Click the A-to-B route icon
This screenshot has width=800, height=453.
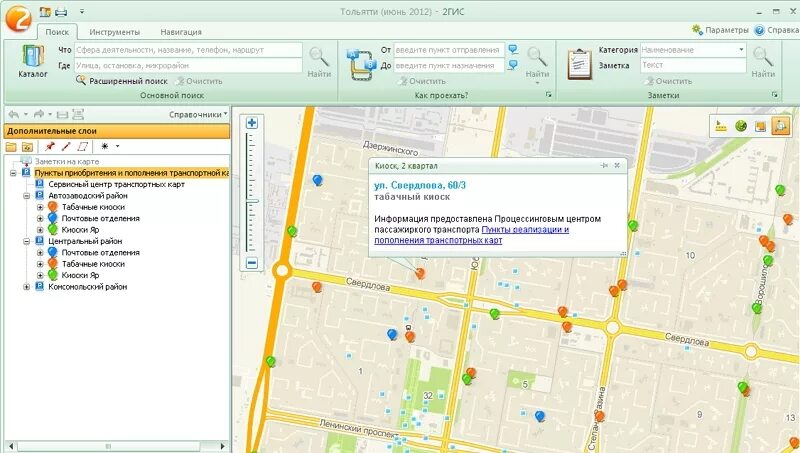(361, 64)
